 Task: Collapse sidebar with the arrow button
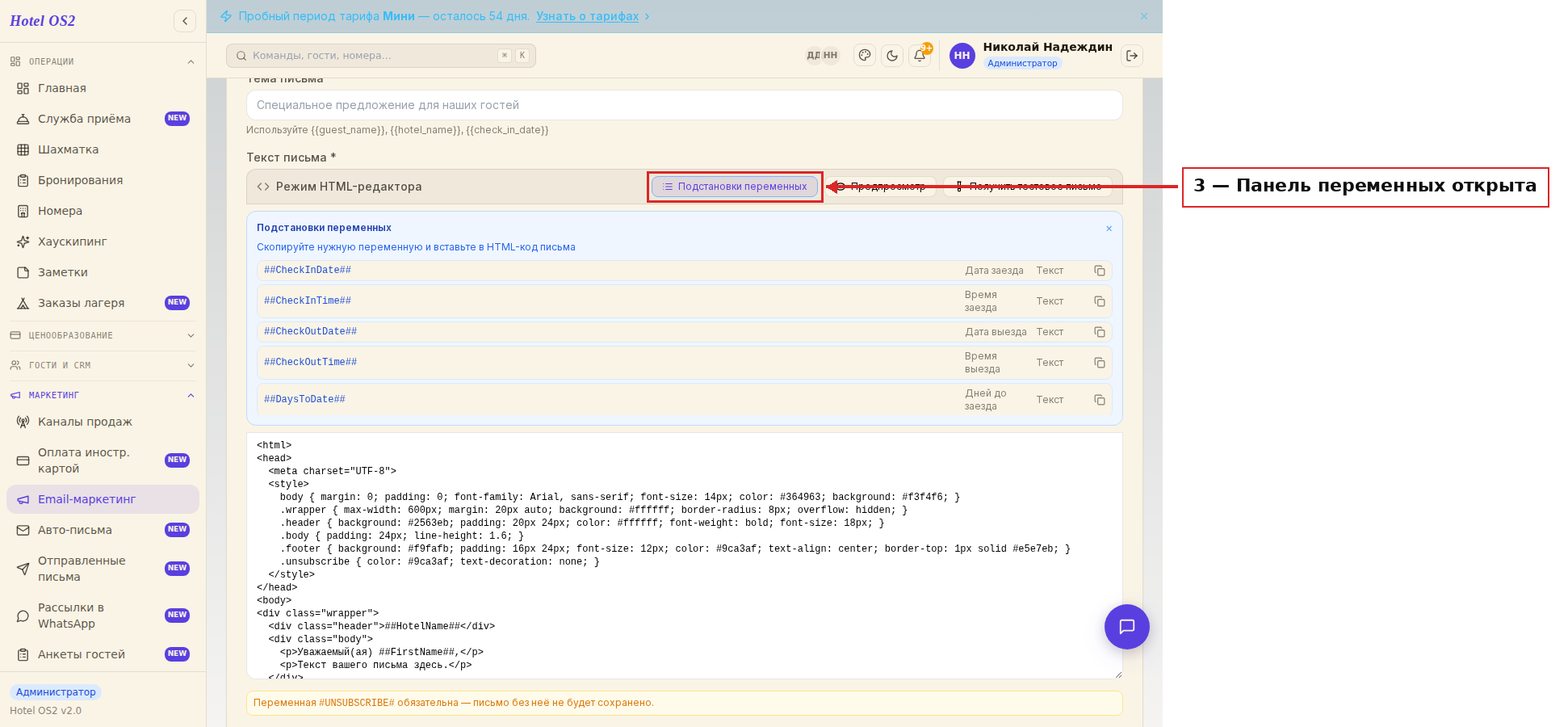click(x=185, y=21)
